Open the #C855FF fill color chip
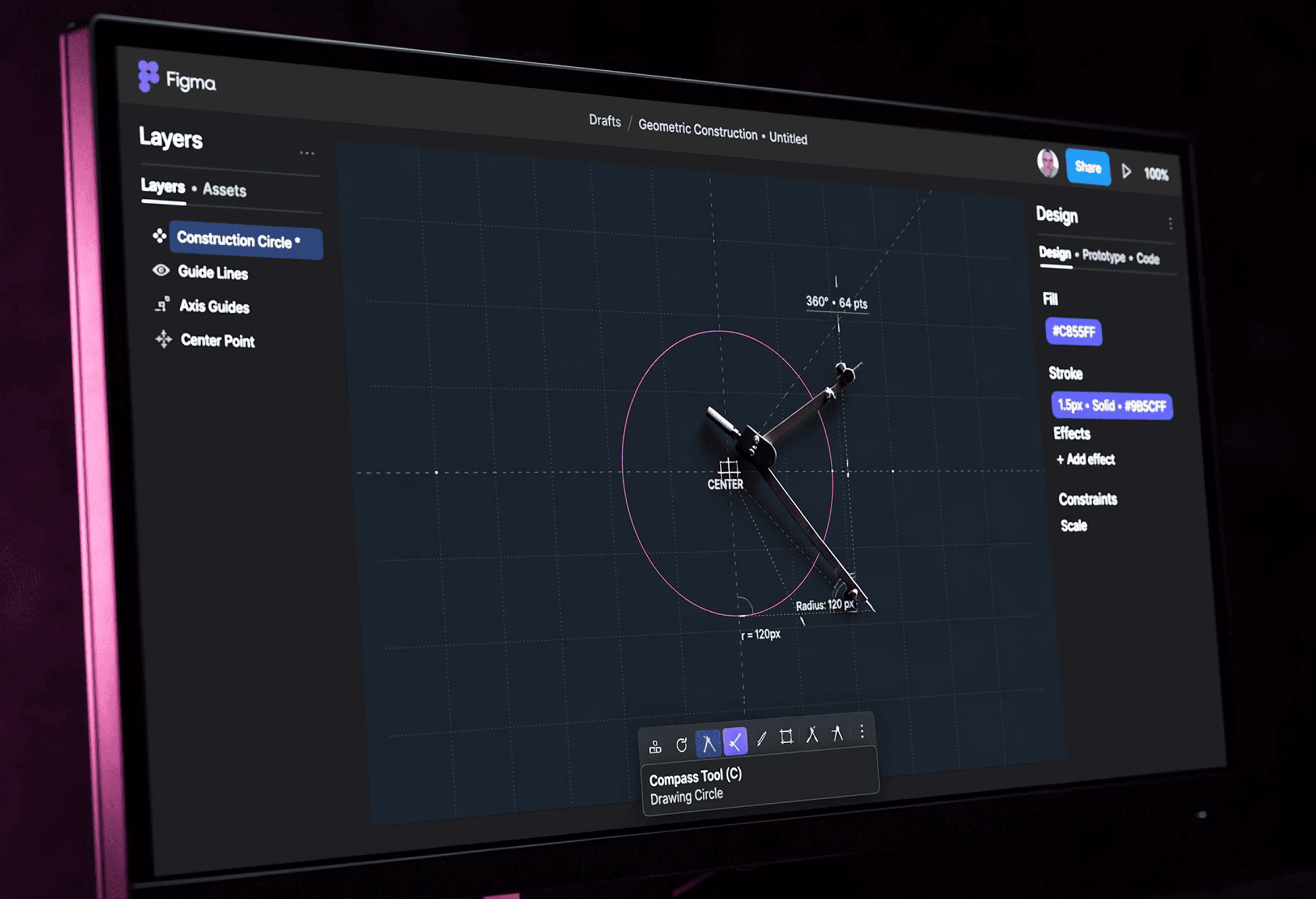Screen dimensions: 1316x899 click(x=1074, y=331)
